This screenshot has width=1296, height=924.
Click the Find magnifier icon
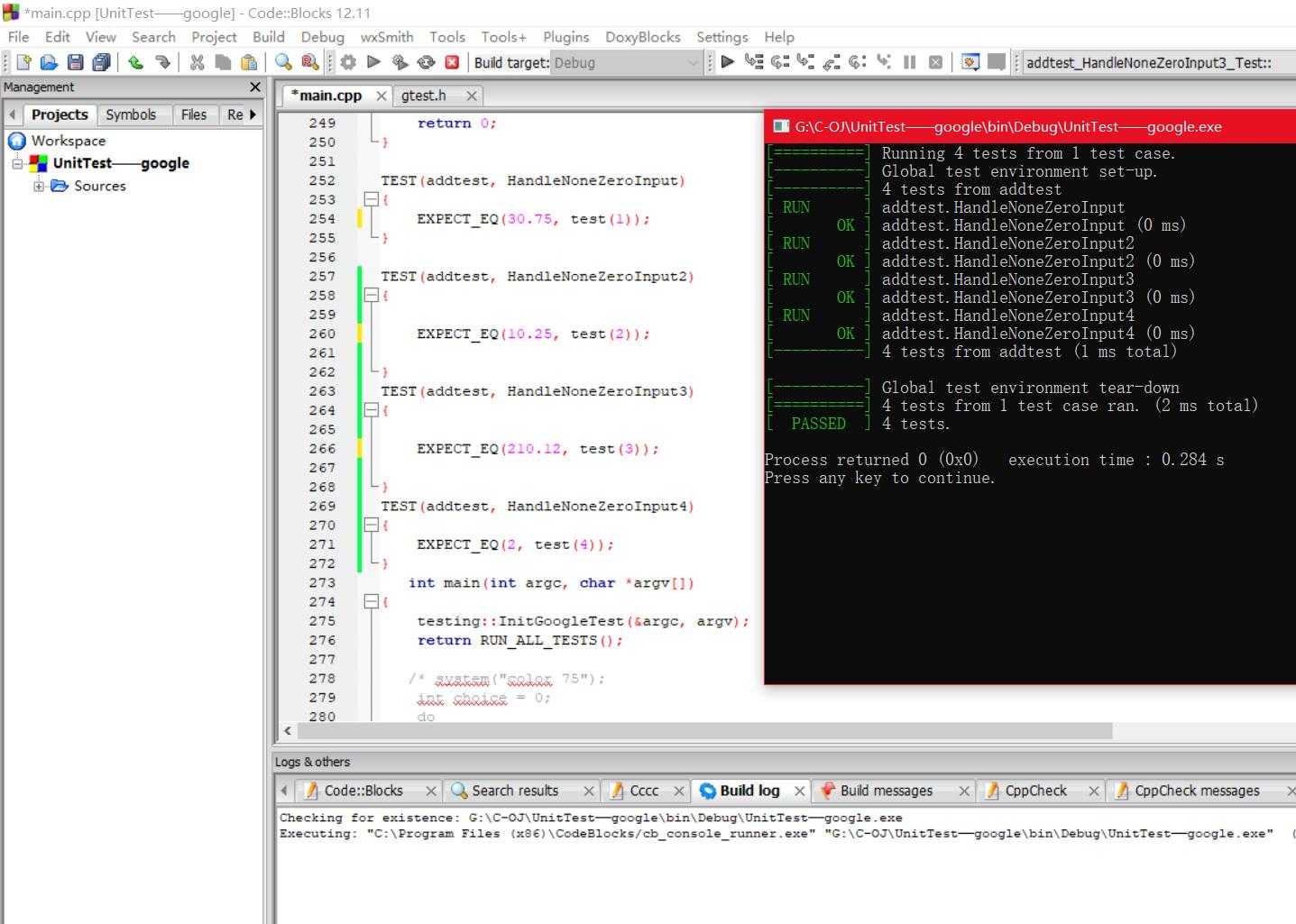point(283,62)
